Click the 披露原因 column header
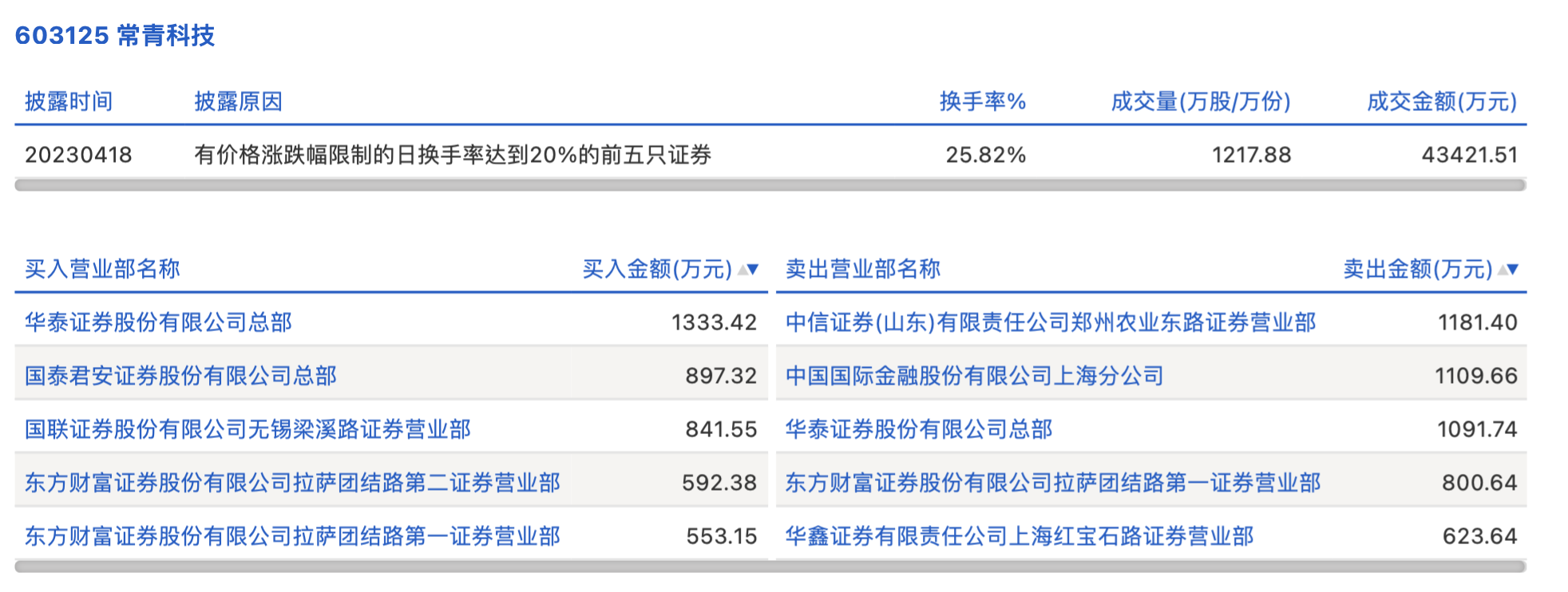 (238, 102)
